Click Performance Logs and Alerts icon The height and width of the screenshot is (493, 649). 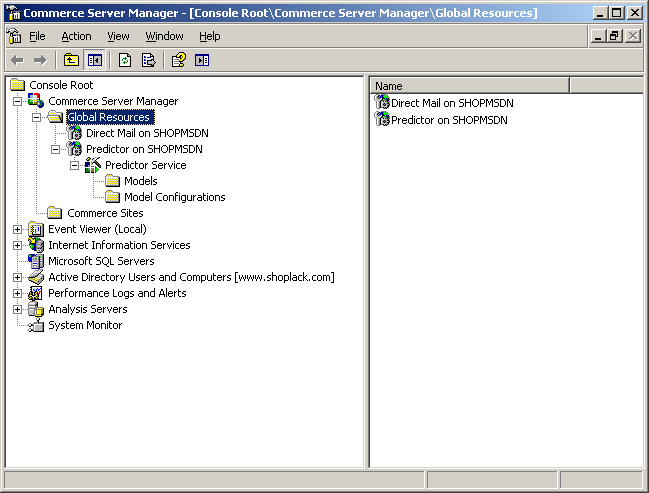36,293
